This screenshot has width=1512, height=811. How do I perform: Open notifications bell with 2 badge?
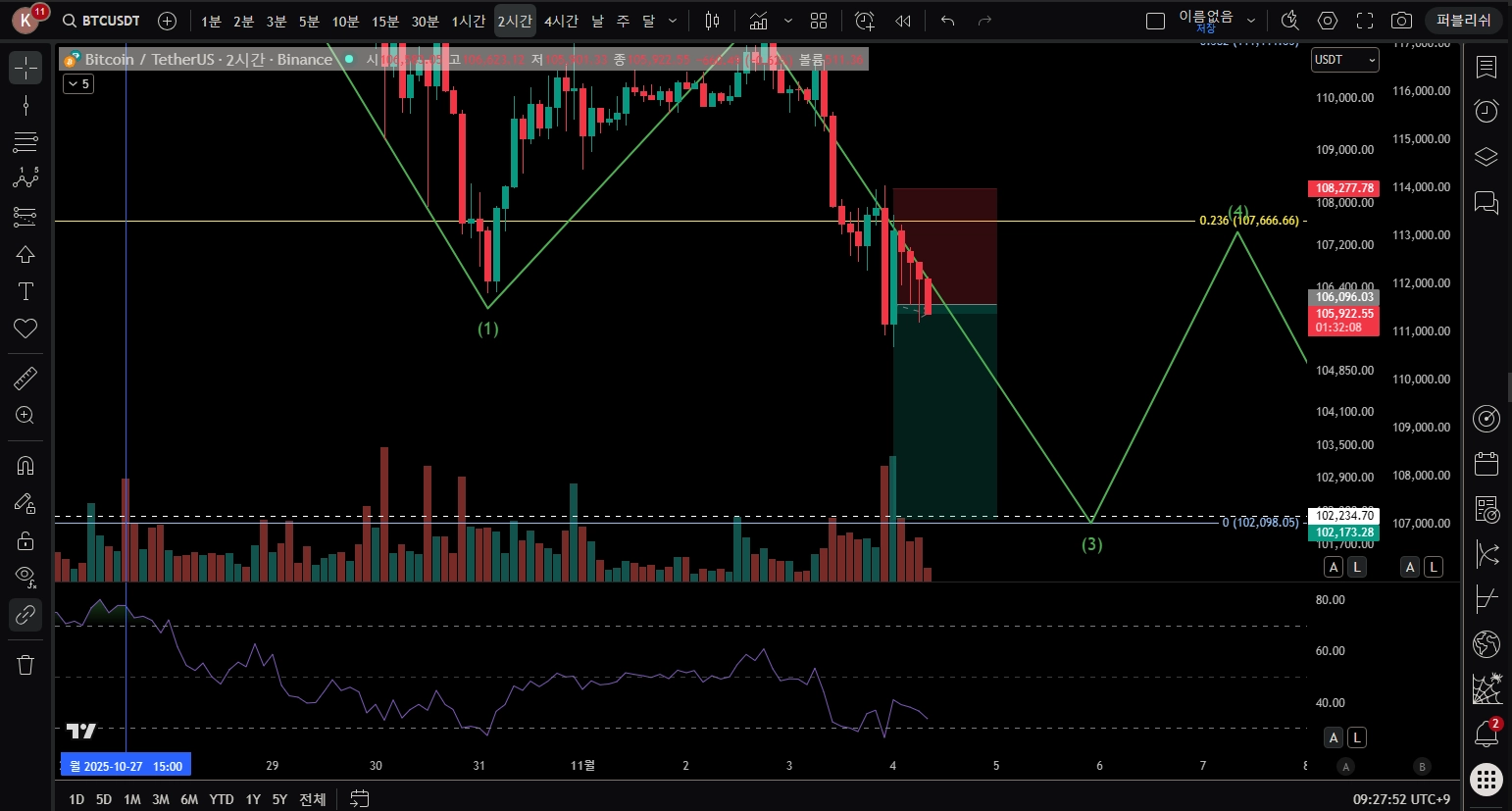(x=1487, y=734)
